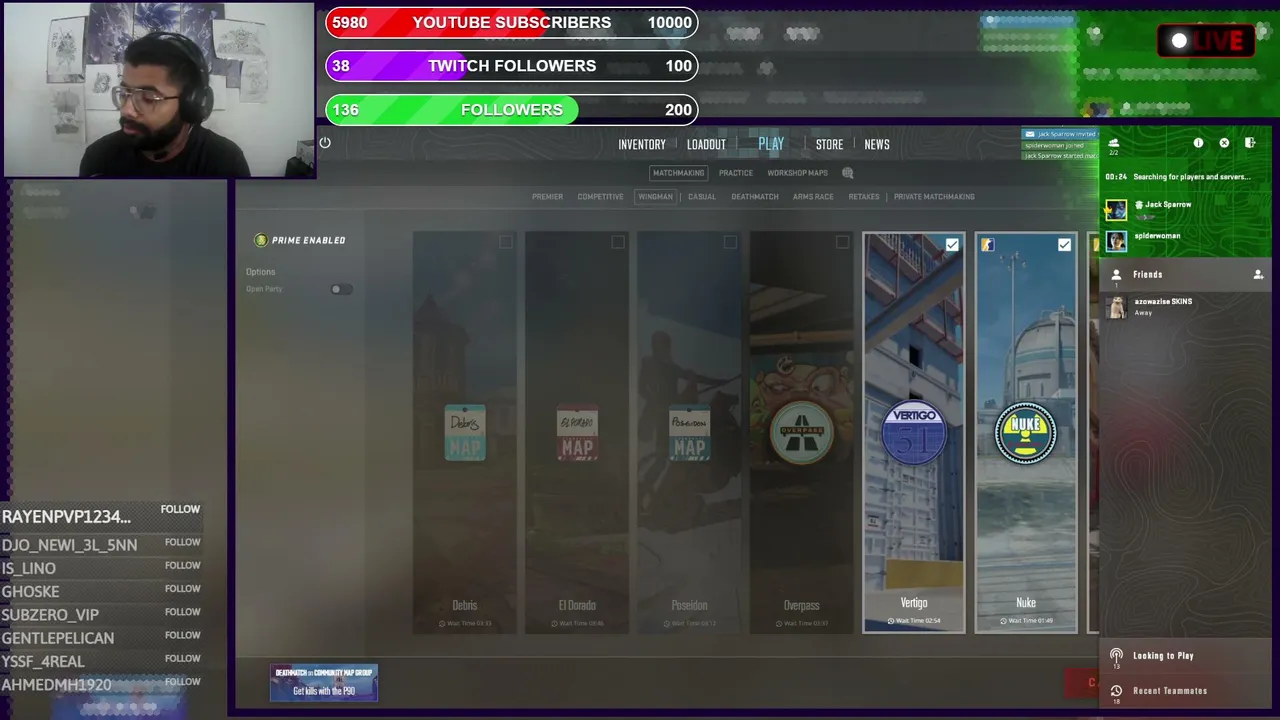
Task: Uncheck the Nuke map checkbox
Action: tap(1064, 245)
